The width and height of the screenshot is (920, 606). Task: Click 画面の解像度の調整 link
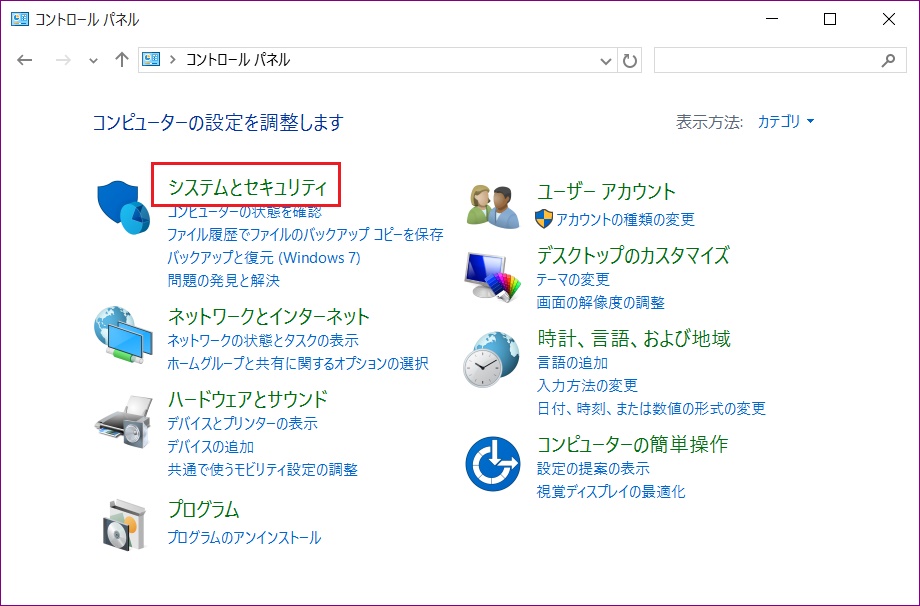(601, 302)
